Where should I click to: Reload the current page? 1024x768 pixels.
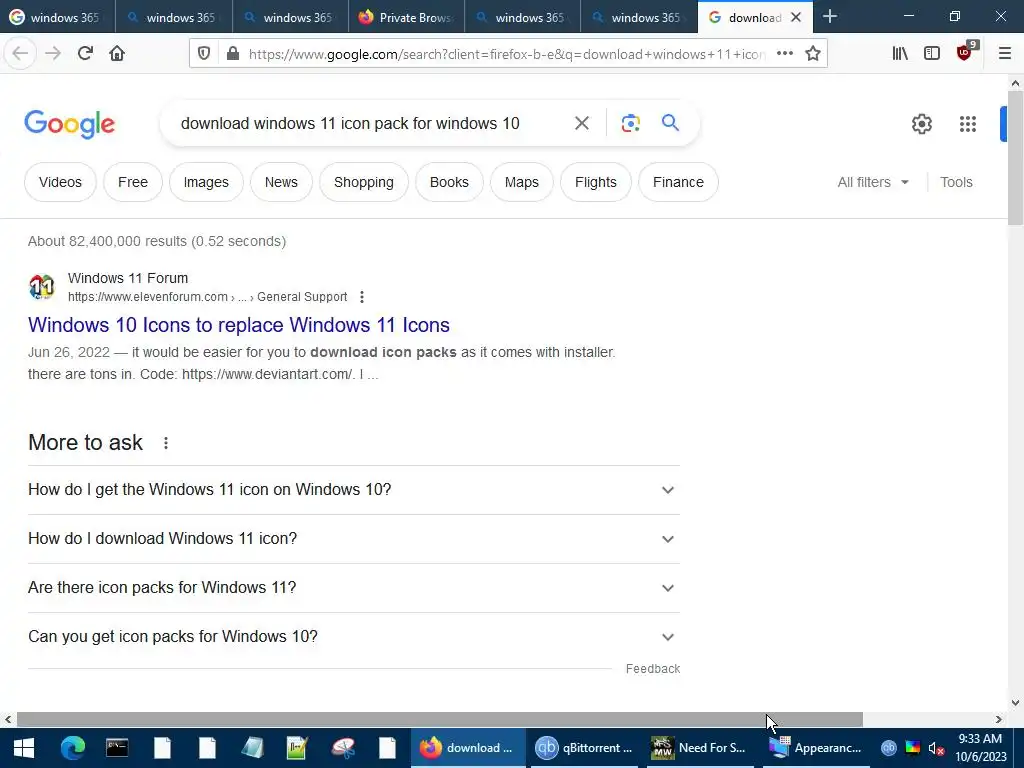pyautogui.click(x=85, y=54)
